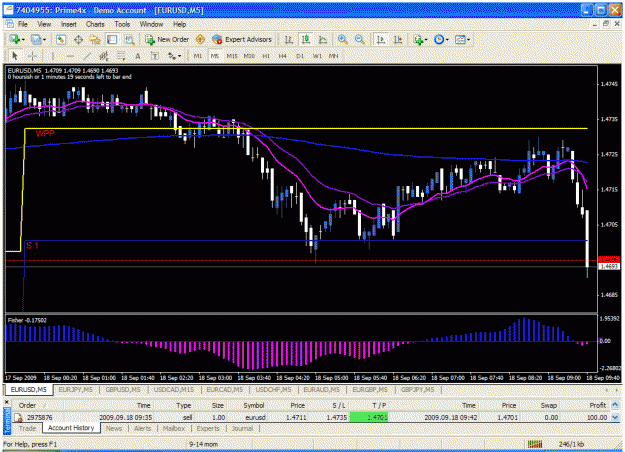Click the connection status bars indicator
The height and width of the screenshot is (452, 625).
535,444
